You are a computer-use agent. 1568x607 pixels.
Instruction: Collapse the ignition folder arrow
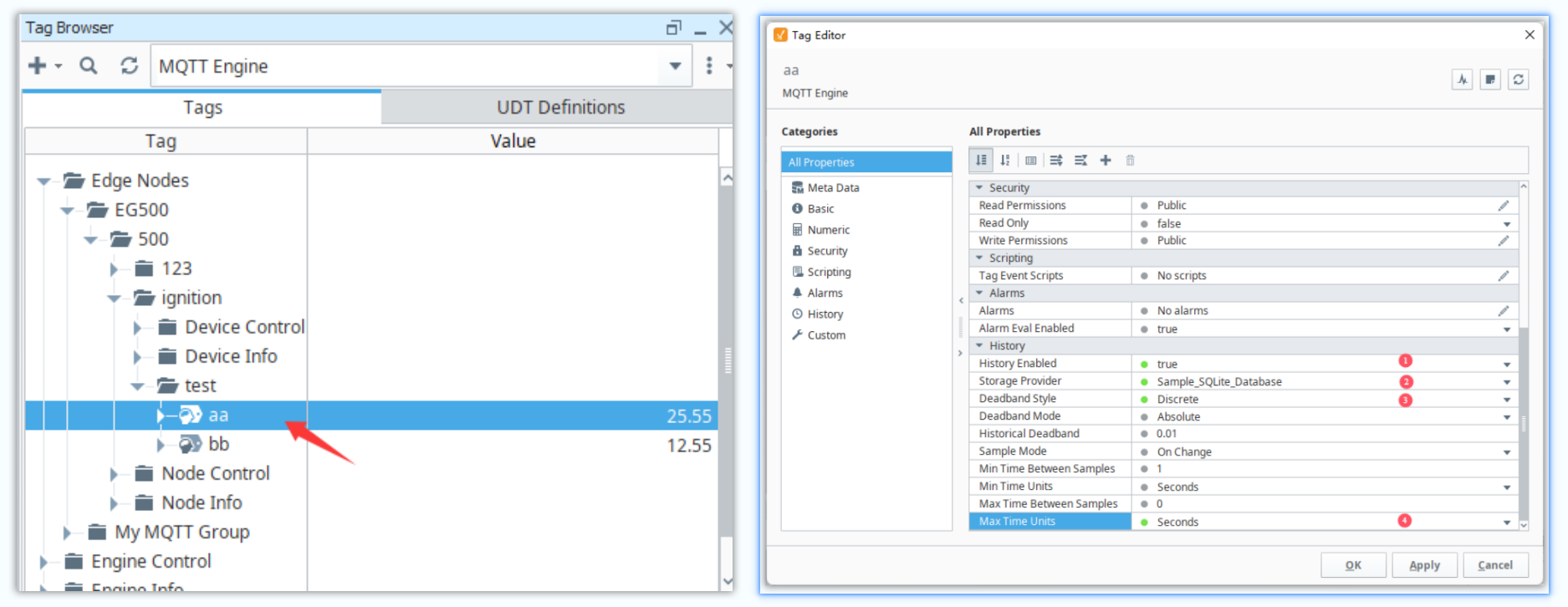coord(114,298)
